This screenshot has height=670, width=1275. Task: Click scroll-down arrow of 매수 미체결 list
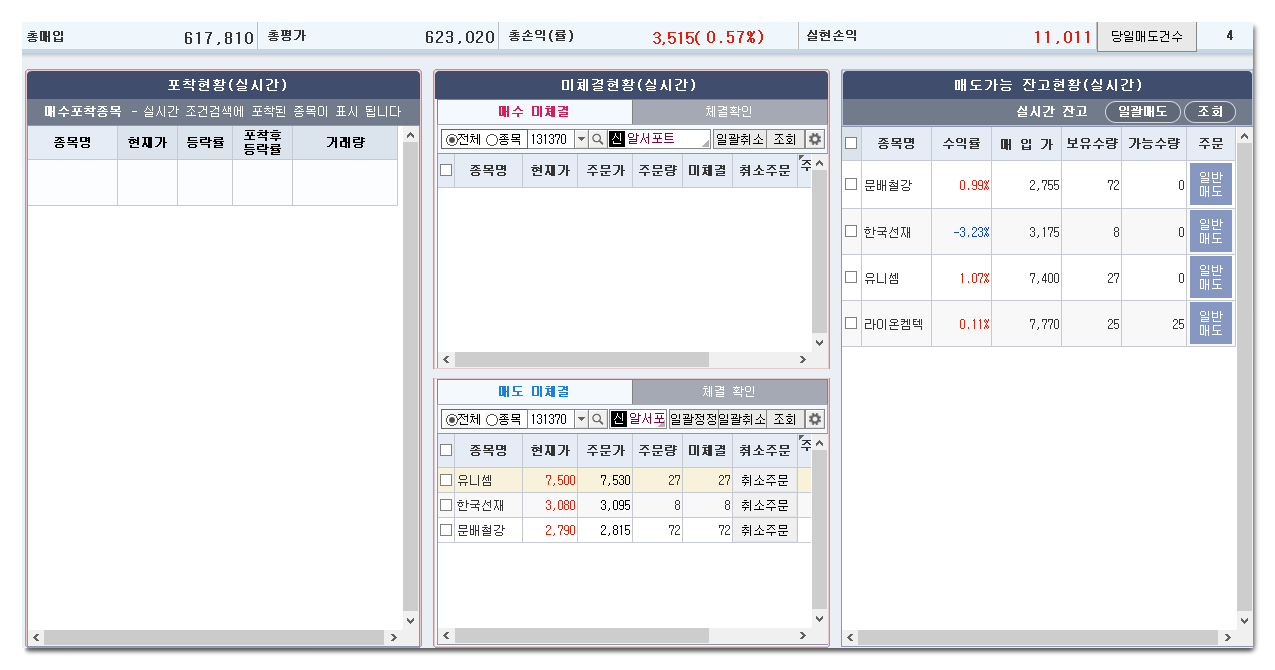820,343
